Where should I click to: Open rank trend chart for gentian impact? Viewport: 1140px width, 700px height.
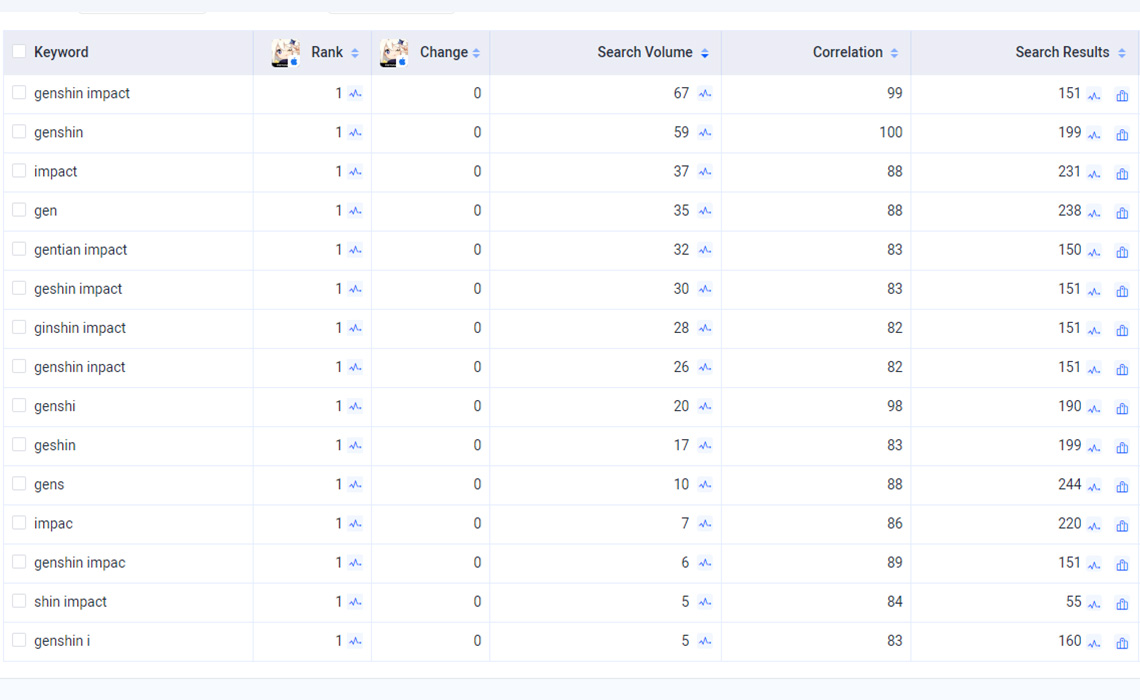click(x=355, y=250)
